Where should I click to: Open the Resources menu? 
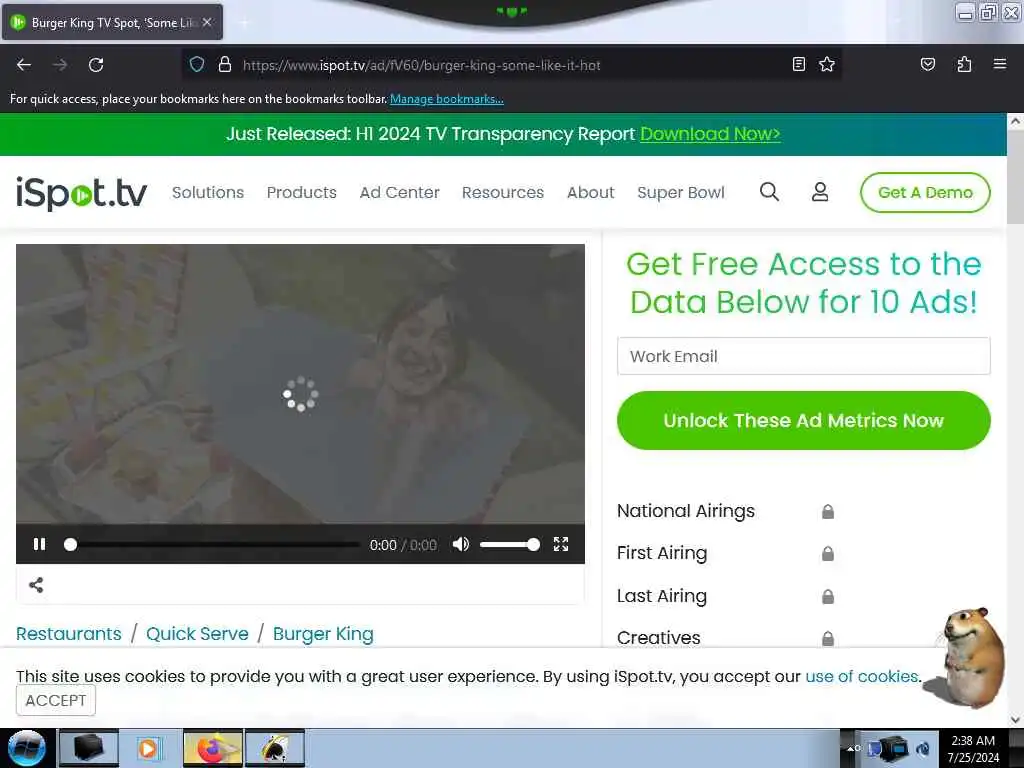pos(503,193)
